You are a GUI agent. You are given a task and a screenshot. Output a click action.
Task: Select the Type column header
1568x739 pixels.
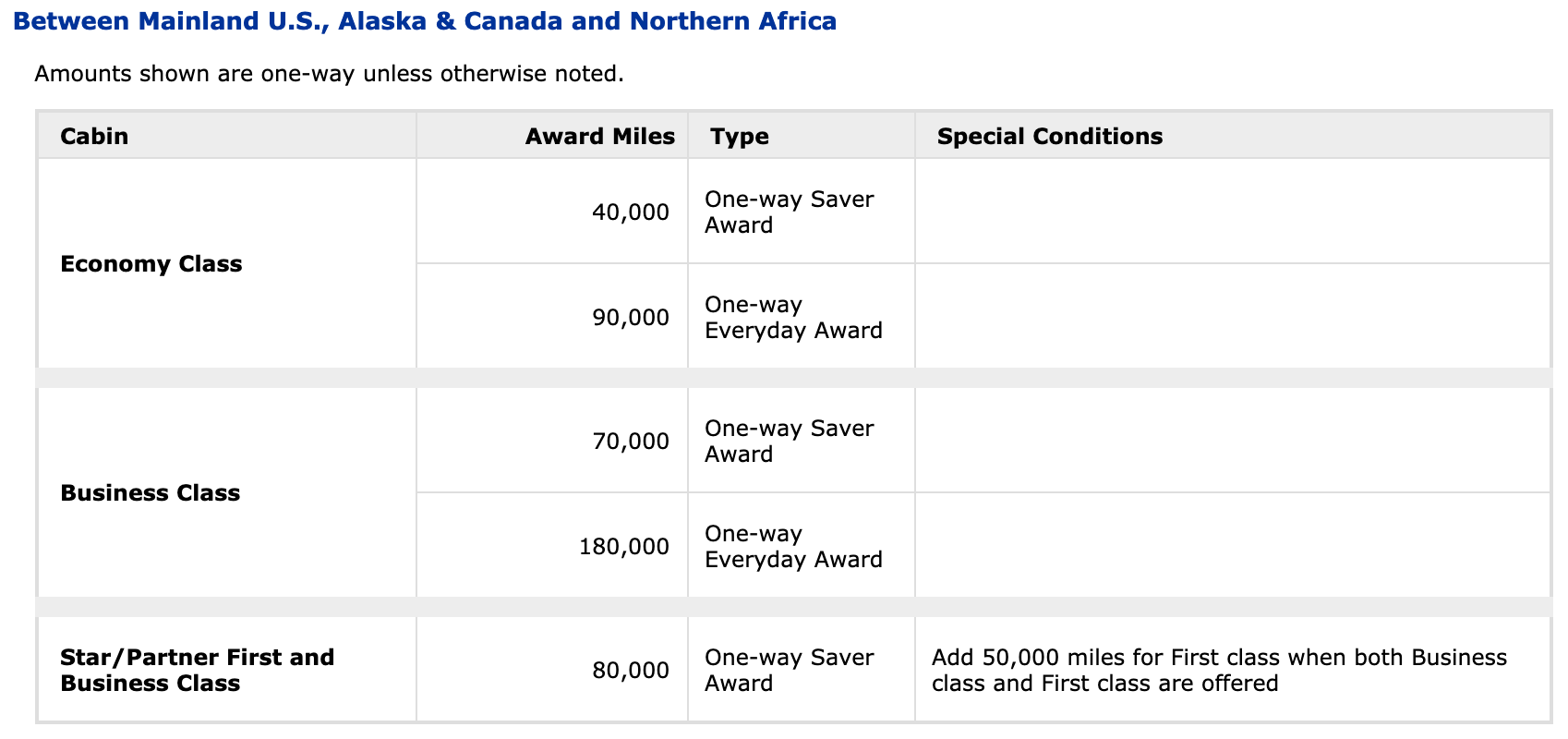coord(740,137)
